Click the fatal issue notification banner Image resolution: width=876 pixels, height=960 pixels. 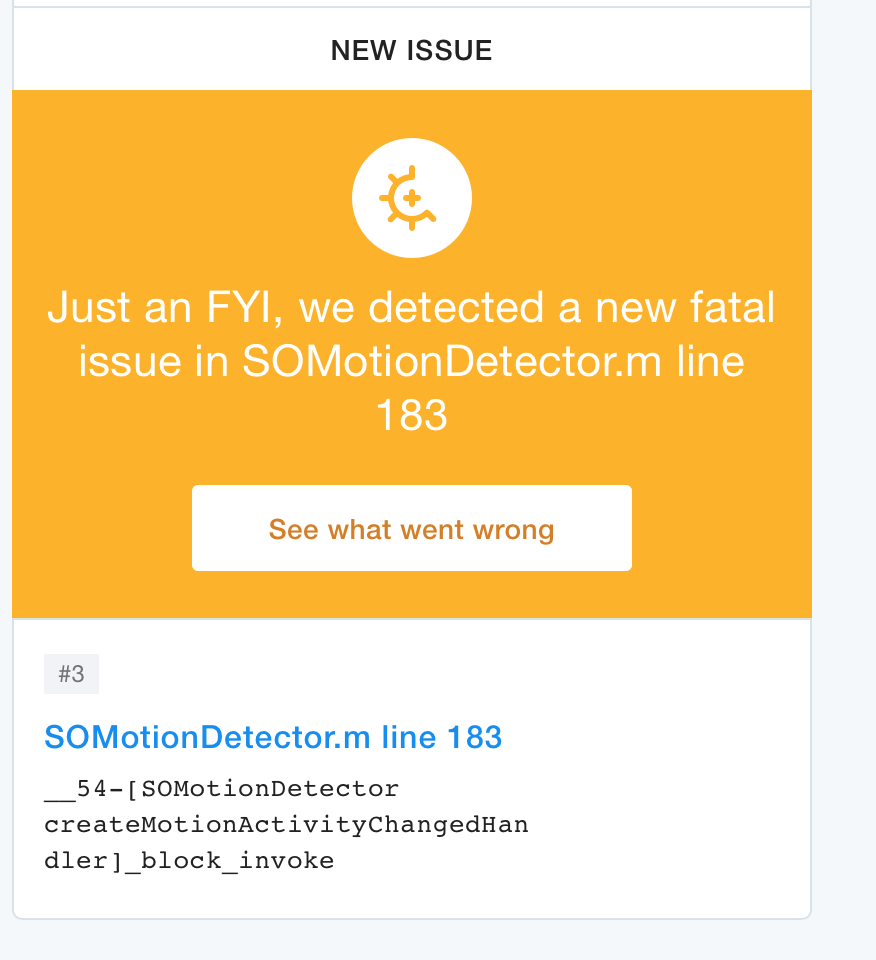click(x=411, y=350)
